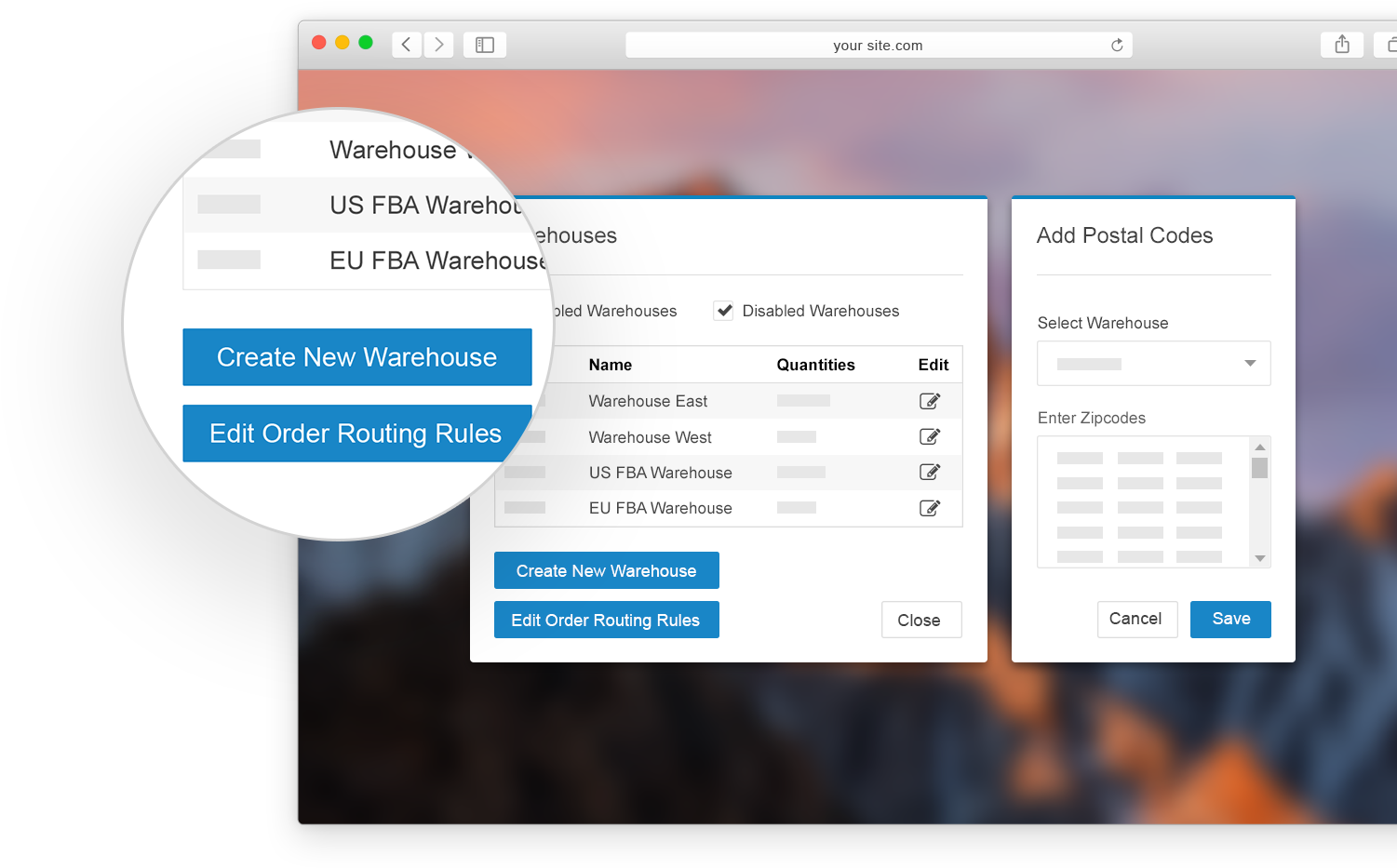Edit the US FBA Warehouse row
The height and width of the screenshot is (868, 1397).
929,472
